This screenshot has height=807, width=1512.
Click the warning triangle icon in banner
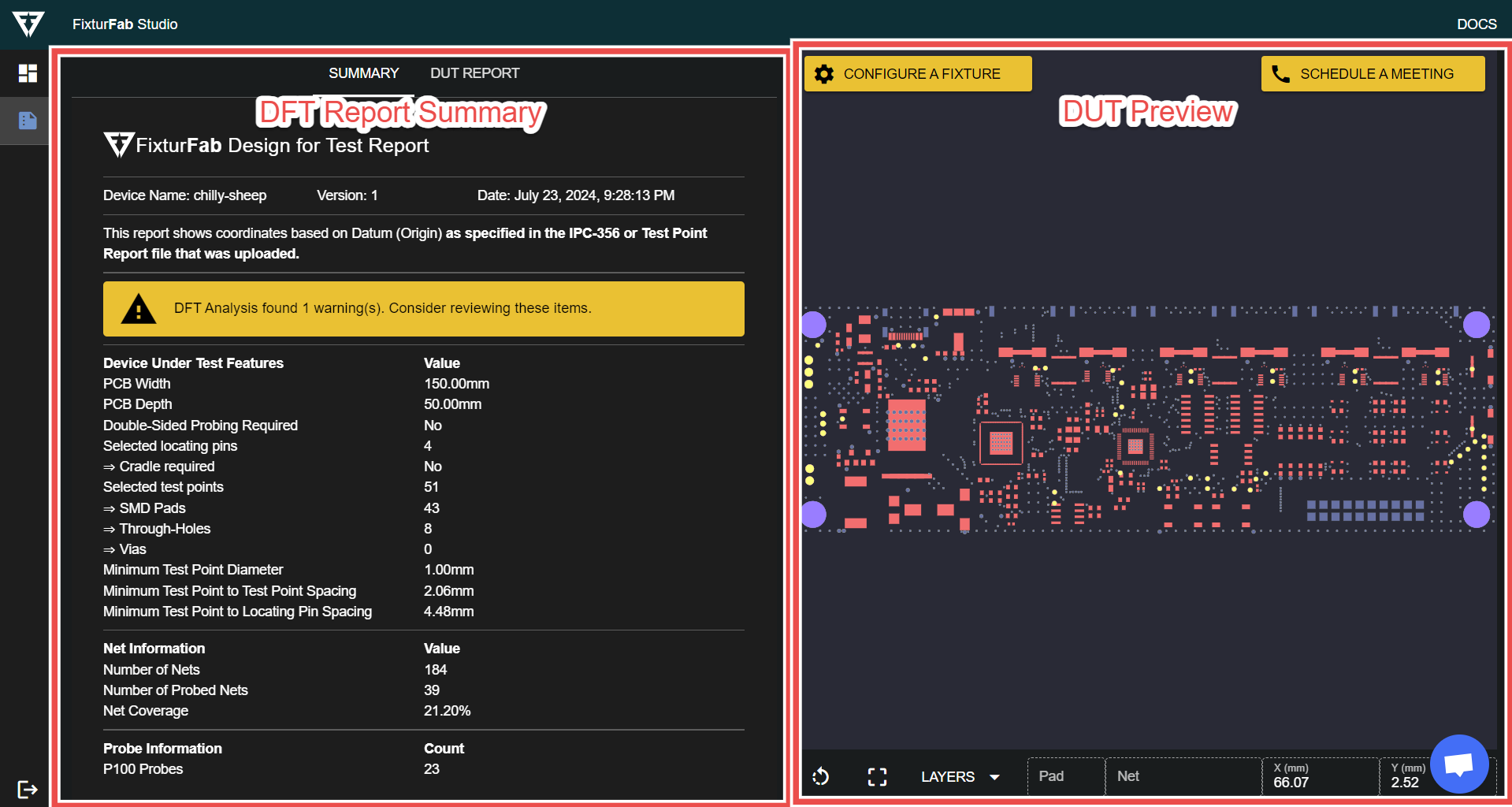coord(139,309)
